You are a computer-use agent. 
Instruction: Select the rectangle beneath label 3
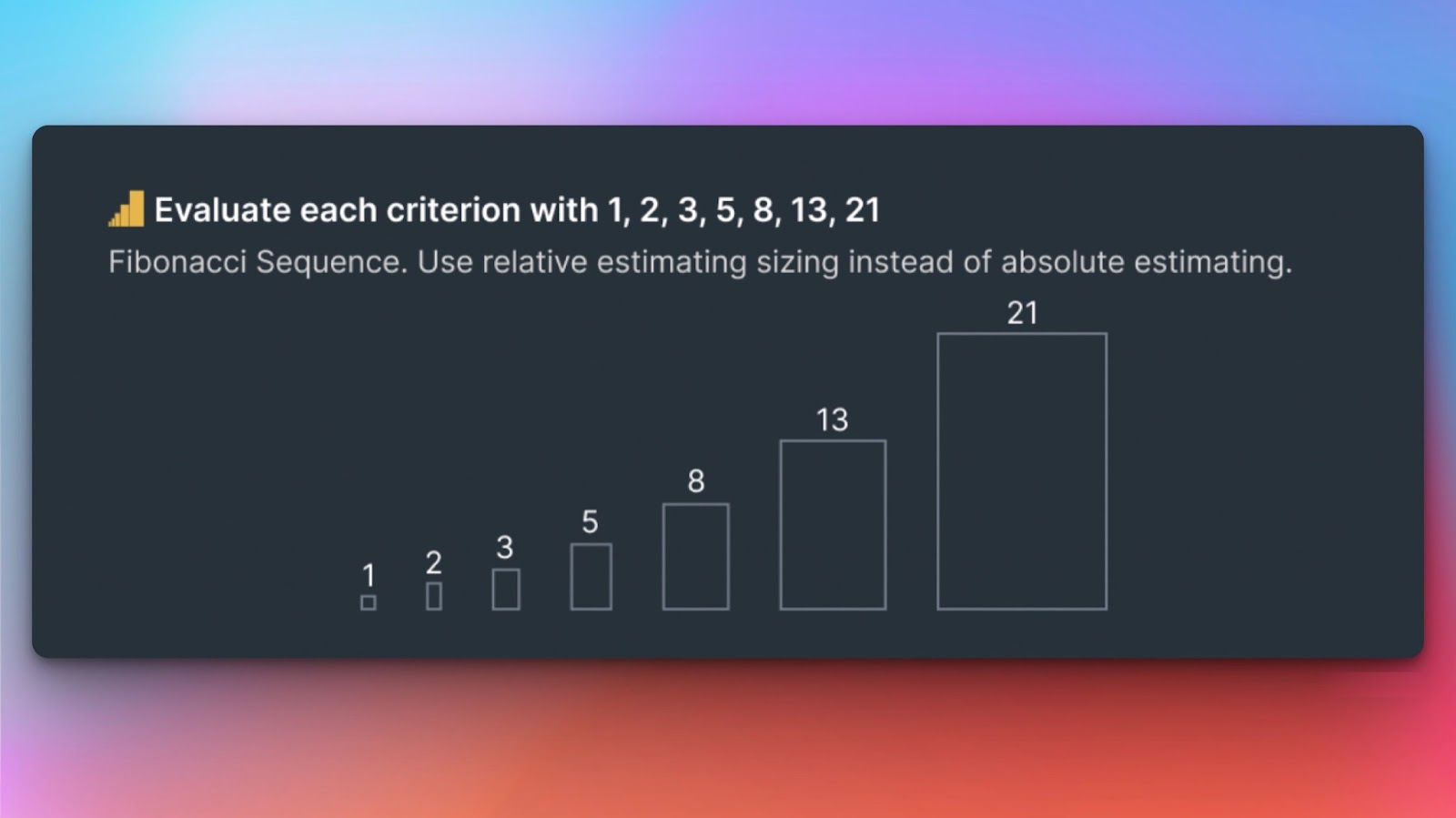[506, 590]
